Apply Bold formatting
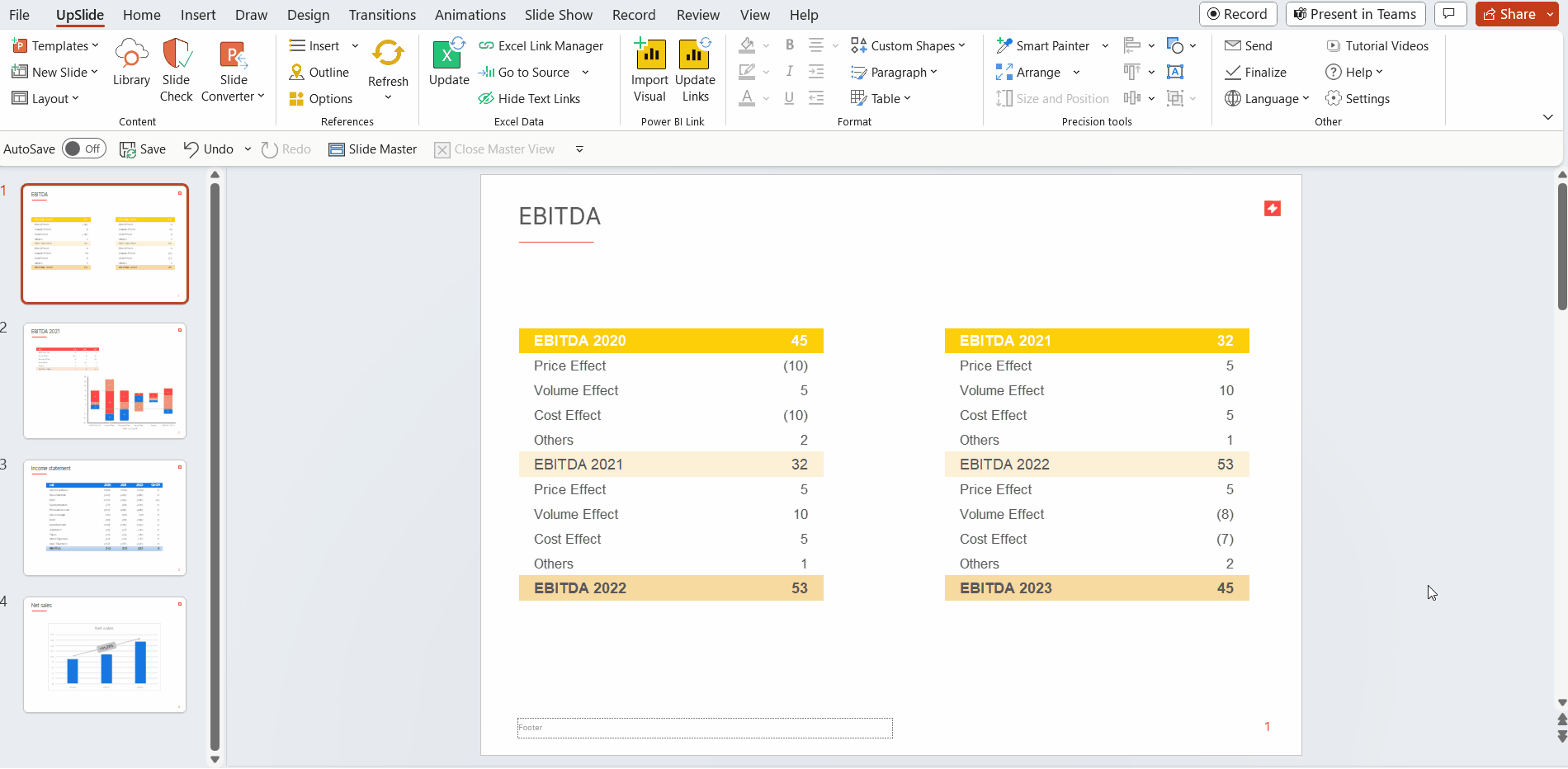The image size is (1568, 769). pos(790,45)
